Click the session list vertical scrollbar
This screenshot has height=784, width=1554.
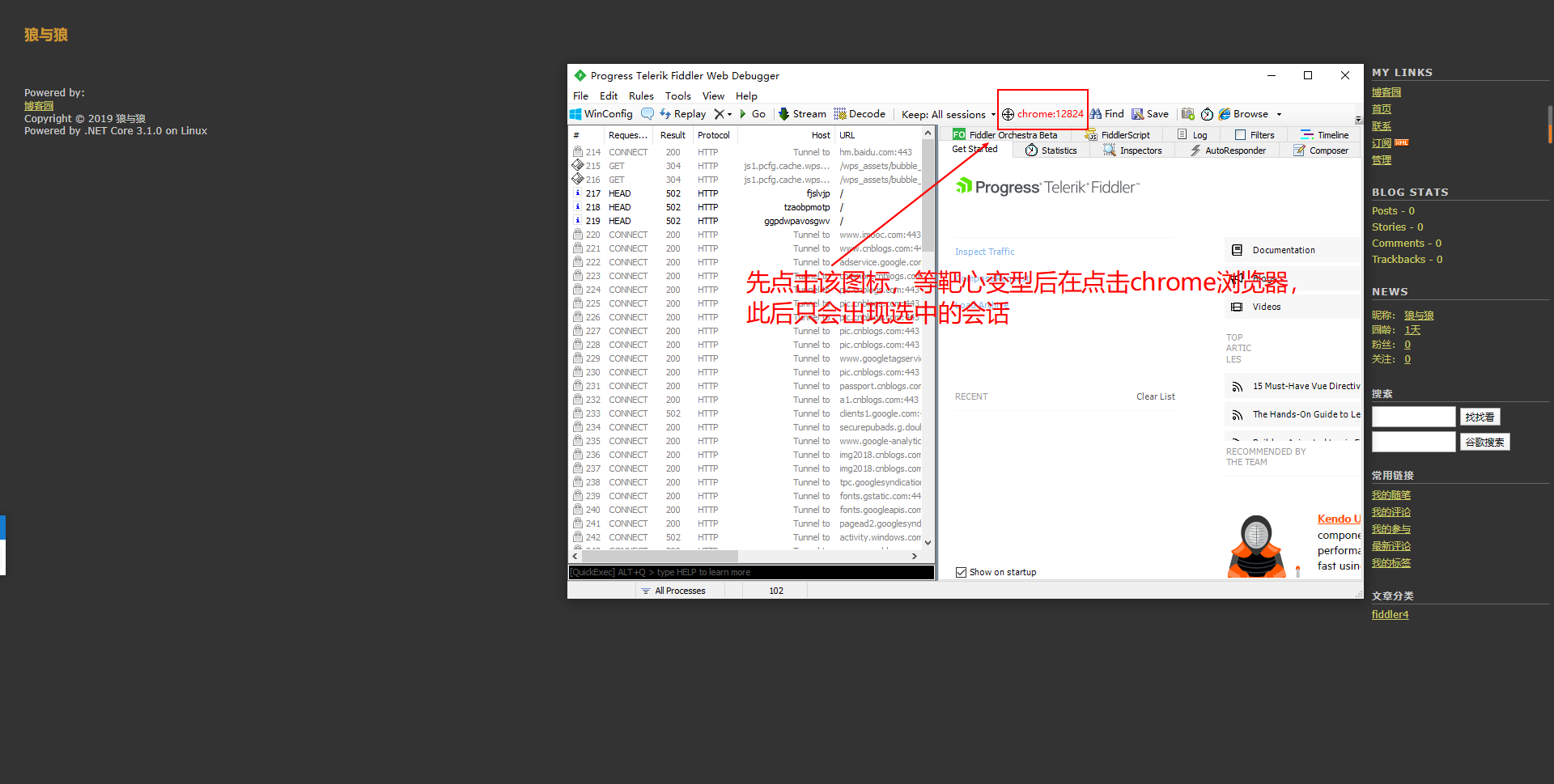928,340
